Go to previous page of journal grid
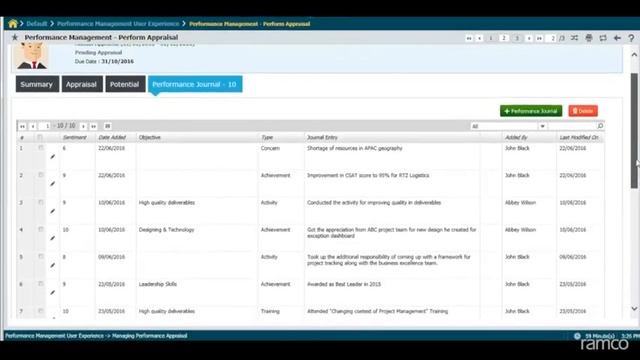This screenshot has width=640, height=360. click(x=33, y=126)
